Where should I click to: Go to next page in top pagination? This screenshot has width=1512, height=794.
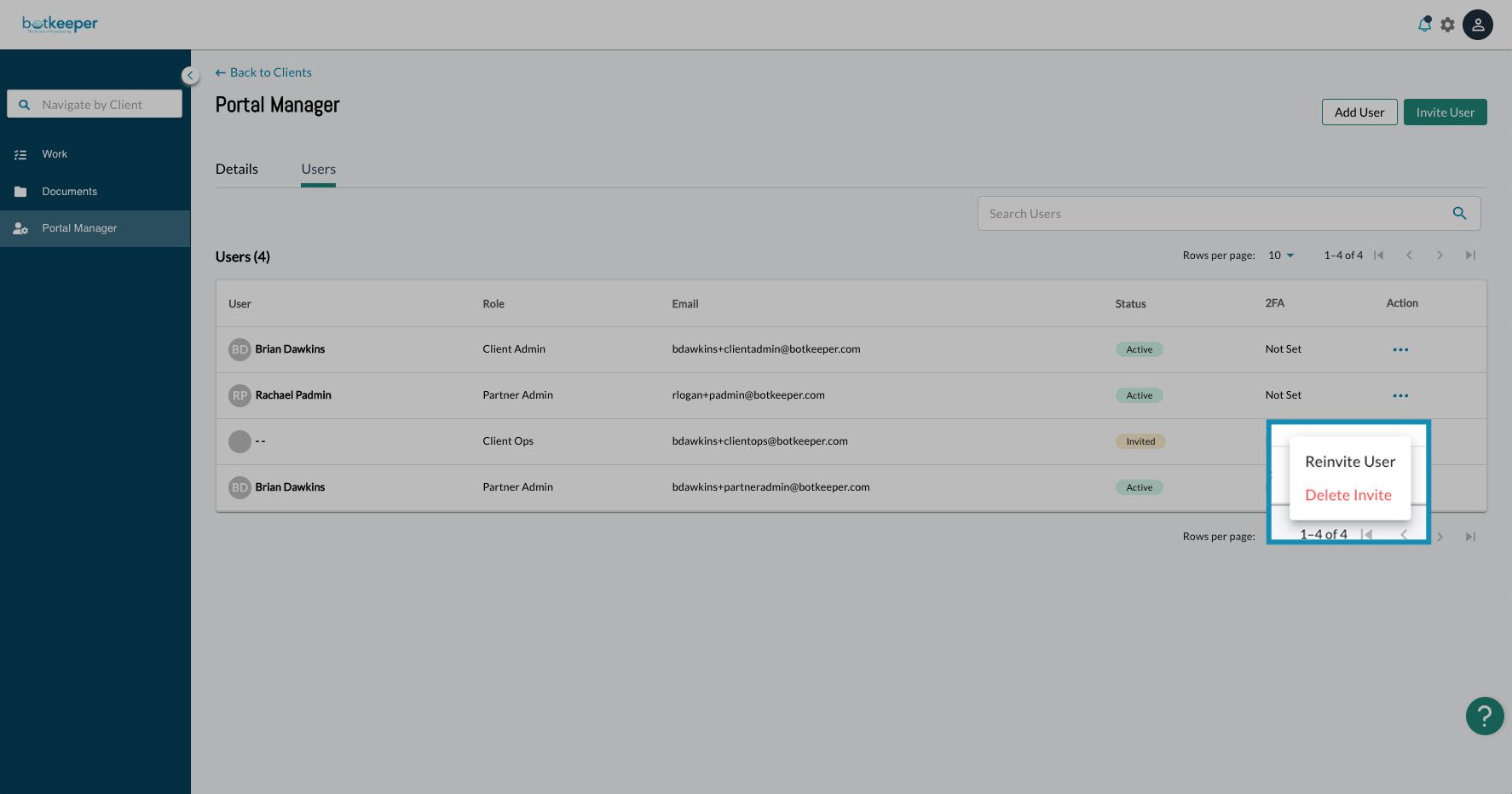[x=1440, y=256]
